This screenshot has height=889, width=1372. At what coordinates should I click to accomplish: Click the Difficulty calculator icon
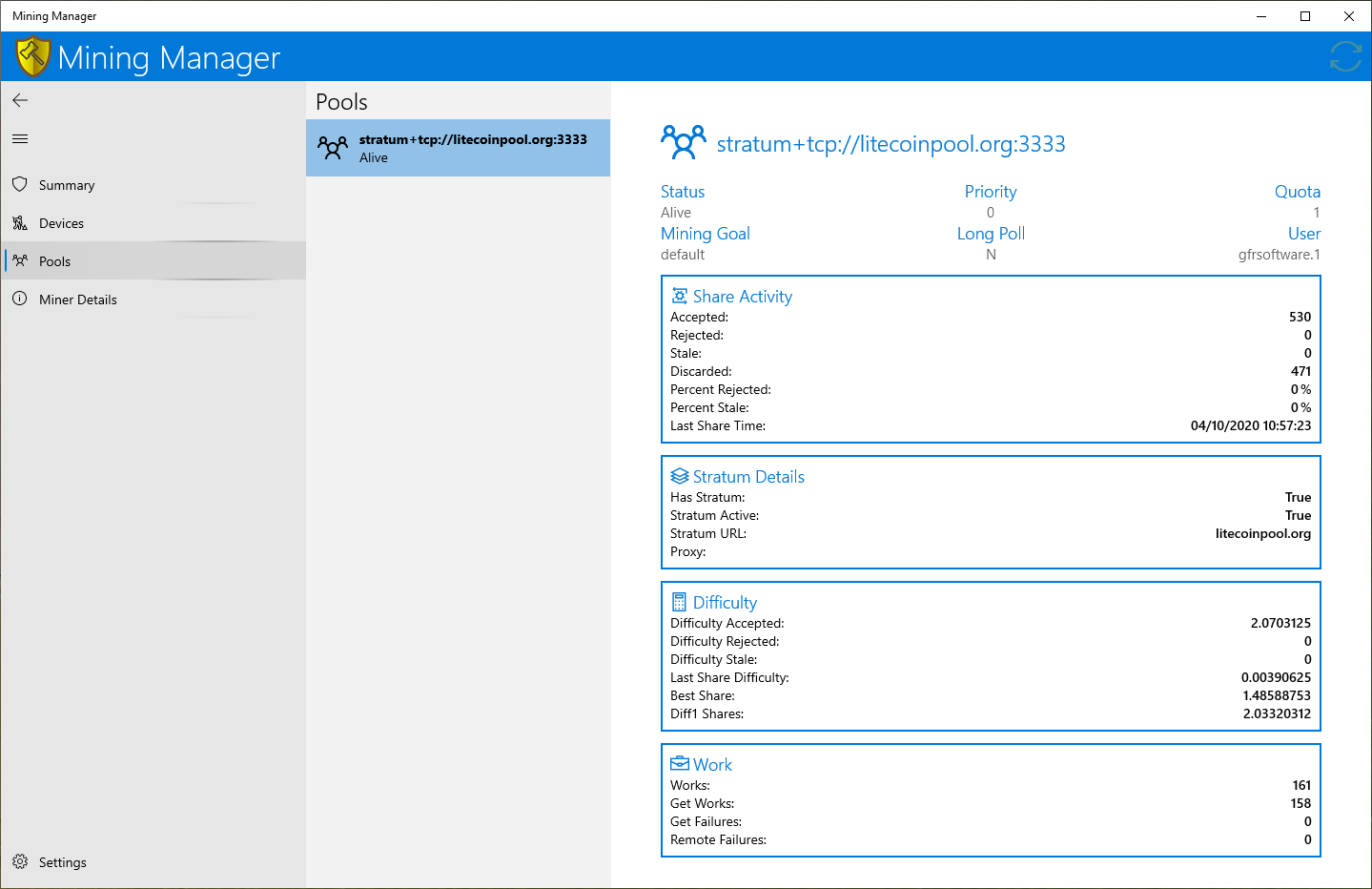coord(679,602)
